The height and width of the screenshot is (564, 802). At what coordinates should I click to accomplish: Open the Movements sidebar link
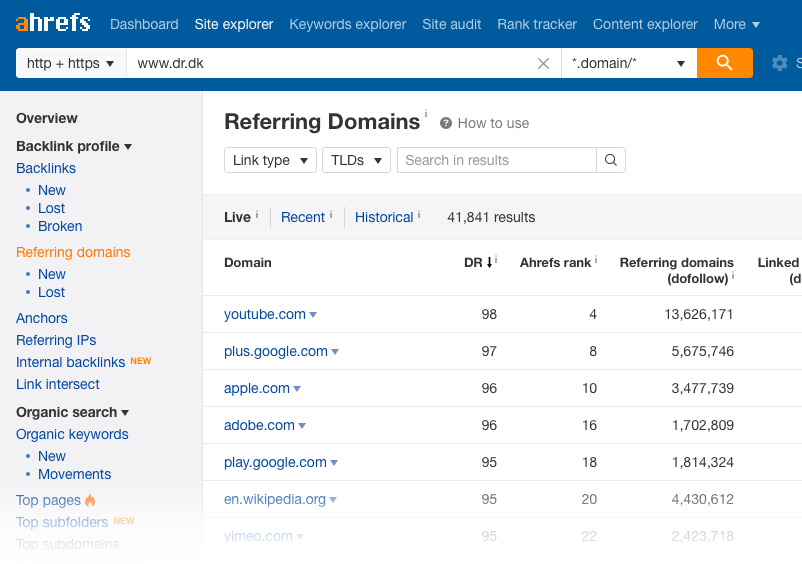(75, 474)
